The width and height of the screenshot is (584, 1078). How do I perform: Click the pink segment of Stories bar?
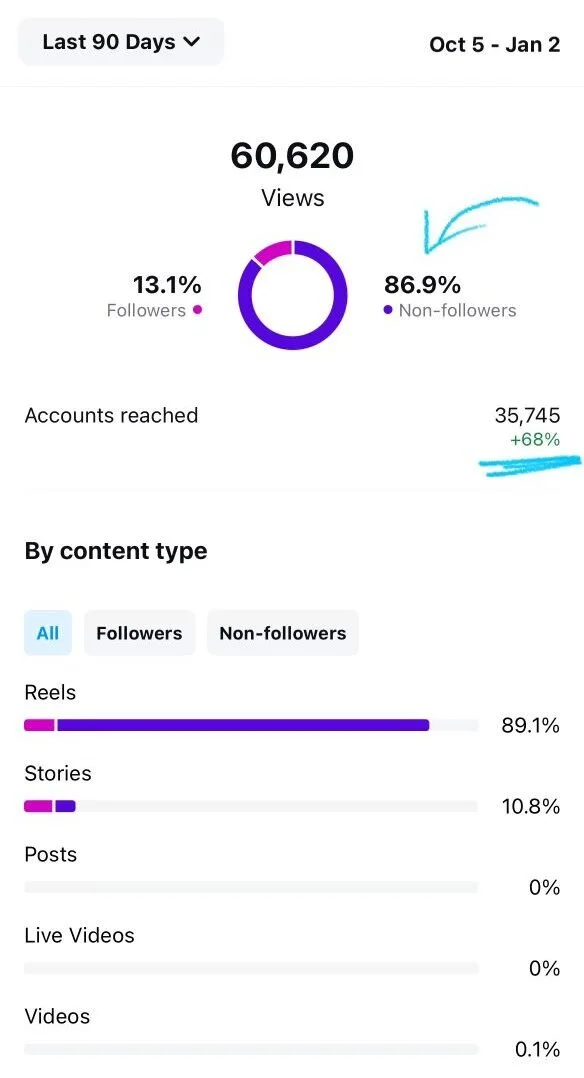(39, 806)
